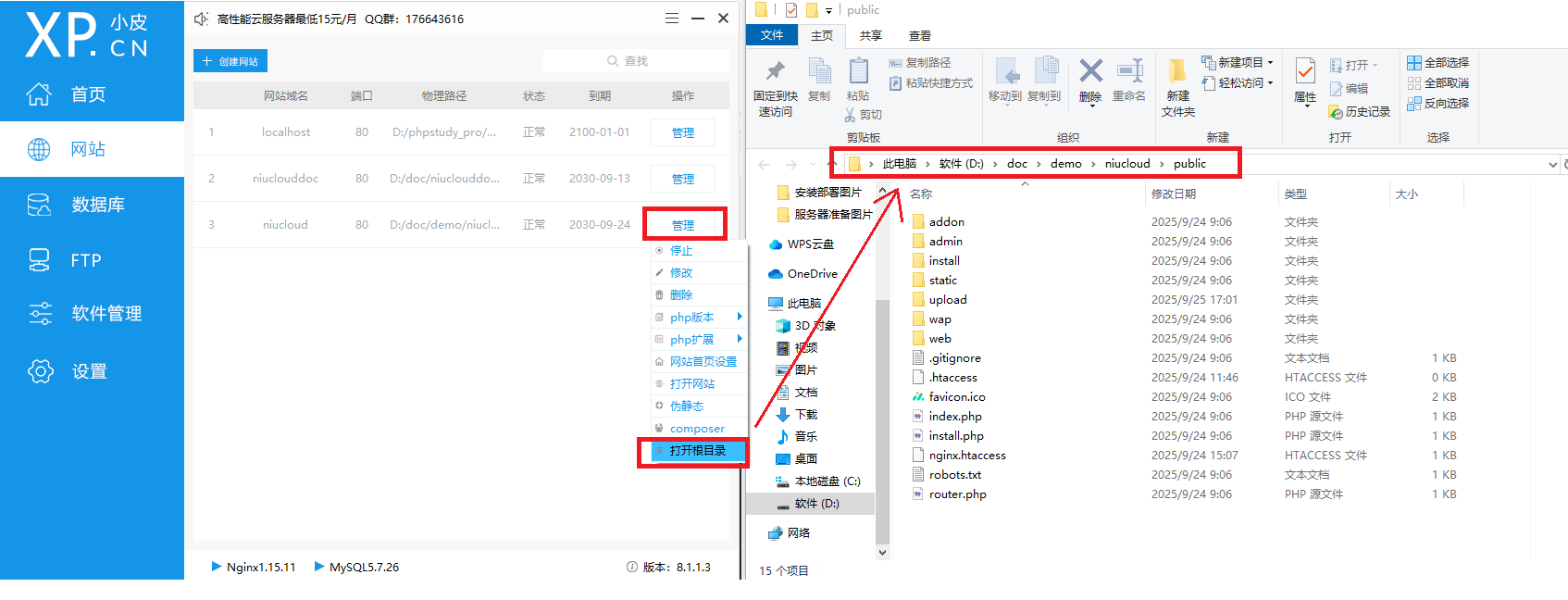Open the 新建项目 dropdown in ribbon

(x=1239, y=63)
